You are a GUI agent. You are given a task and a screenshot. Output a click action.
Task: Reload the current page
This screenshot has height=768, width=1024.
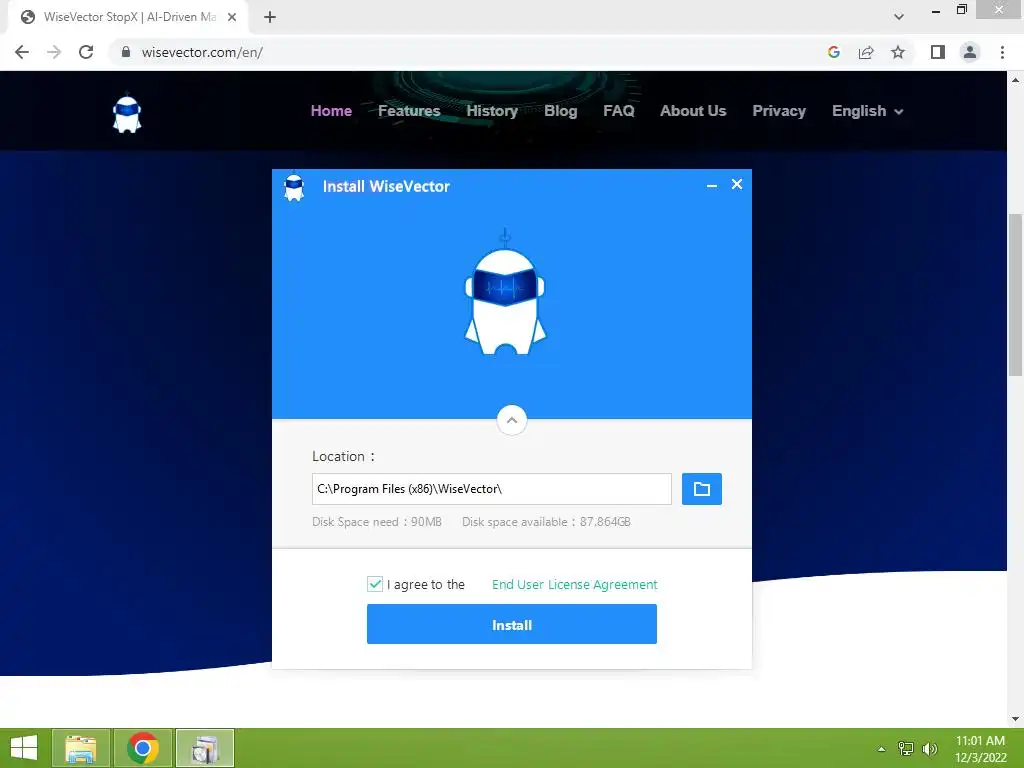pos(86,52)
